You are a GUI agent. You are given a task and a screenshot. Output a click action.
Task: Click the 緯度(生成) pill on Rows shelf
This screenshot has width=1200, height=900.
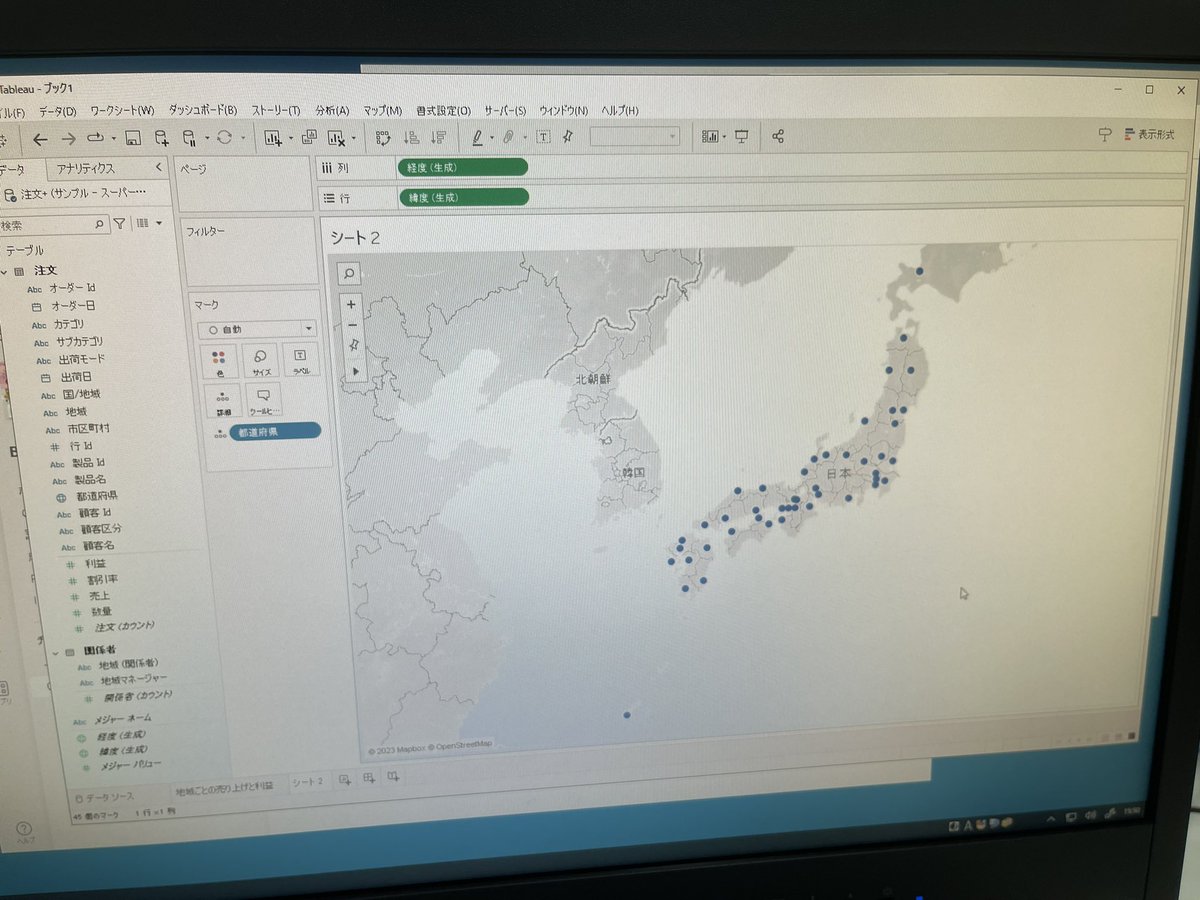(463, 197)
